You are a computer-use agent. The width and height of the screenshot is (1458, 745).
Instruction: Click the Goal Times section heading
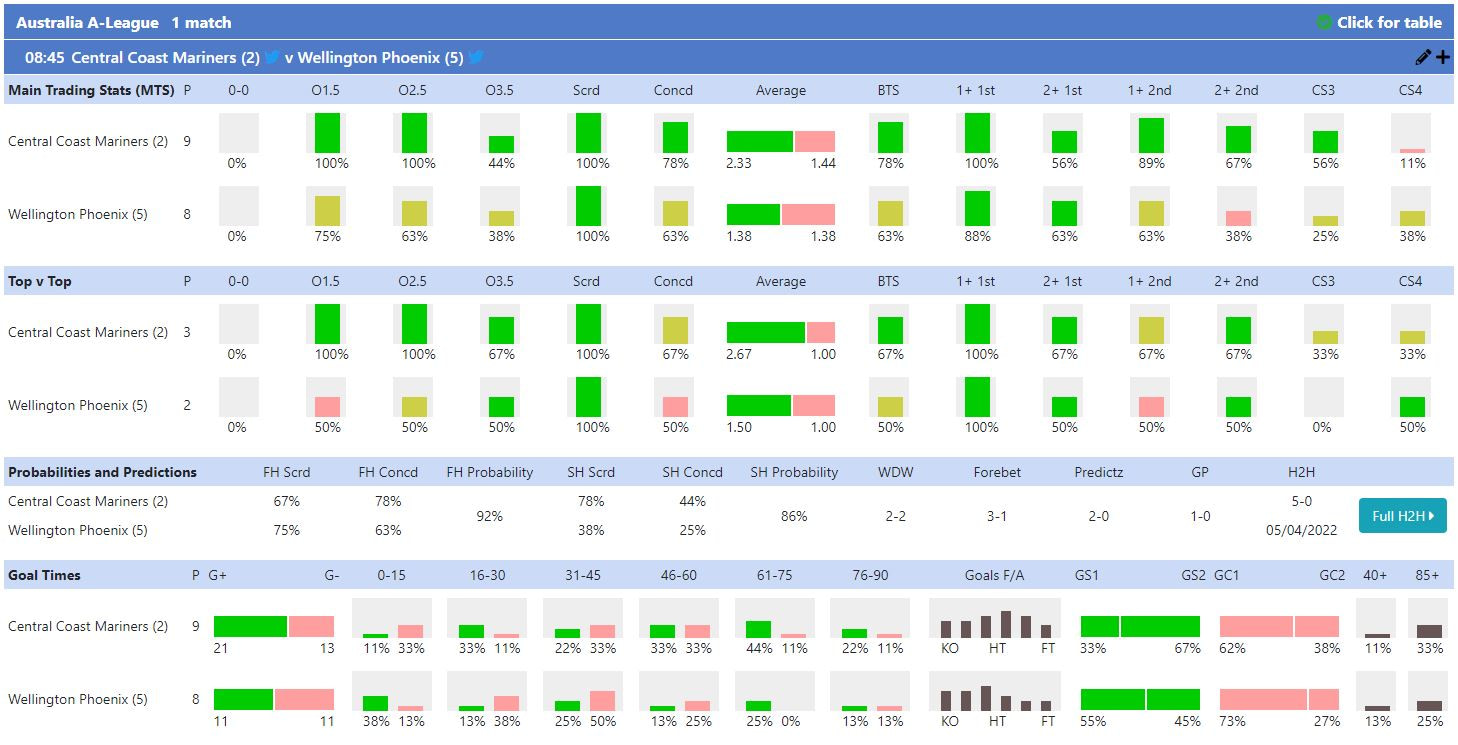(x=44, y=575)
